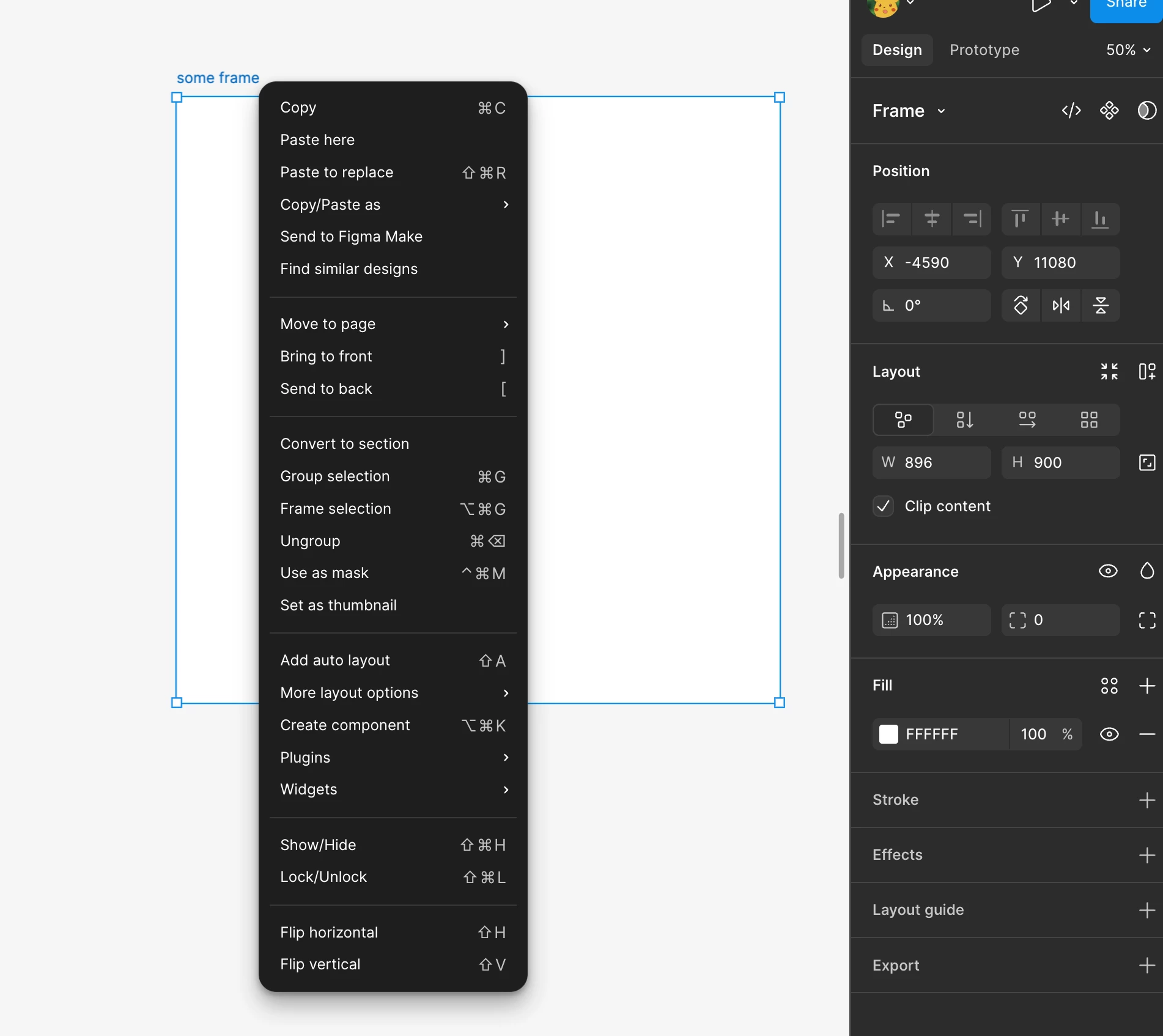The image size is (1163, 1036).
Task: Click the align left icon
Action: 892,219
